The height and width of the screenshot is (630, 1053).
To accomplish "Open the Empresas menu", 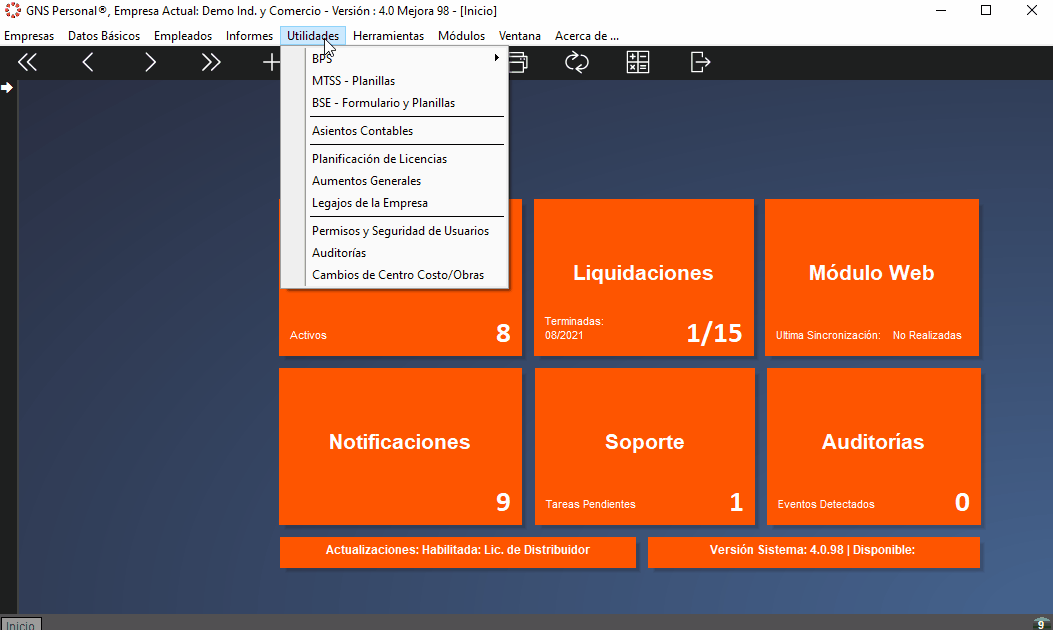I will coord(29,36).
